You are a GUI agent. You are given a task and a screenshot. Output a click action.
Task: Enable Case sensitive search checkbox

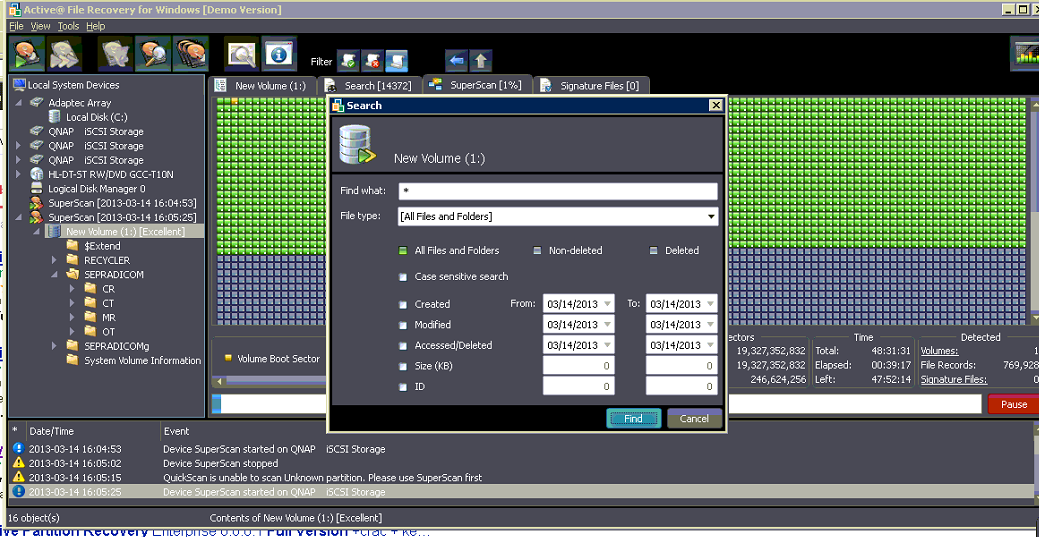pyautogui.click(x=402, y=276)
